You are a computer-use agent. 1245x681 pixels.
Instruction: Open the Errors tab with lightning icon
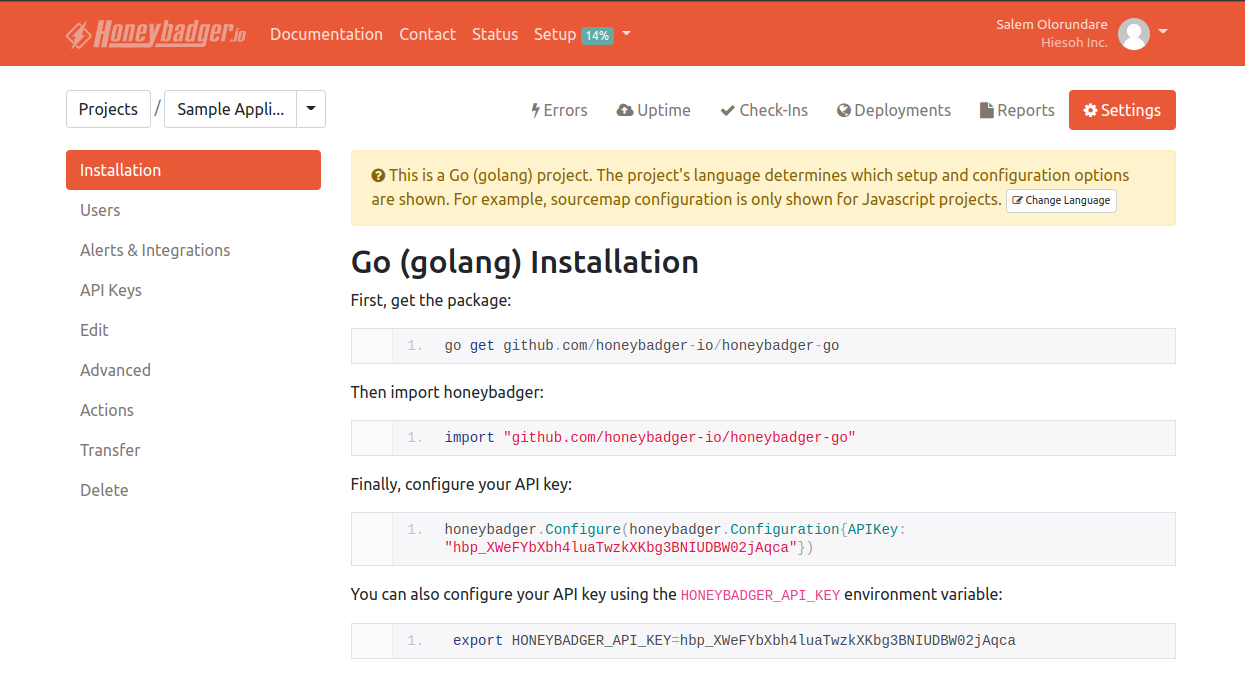(559, 110)
